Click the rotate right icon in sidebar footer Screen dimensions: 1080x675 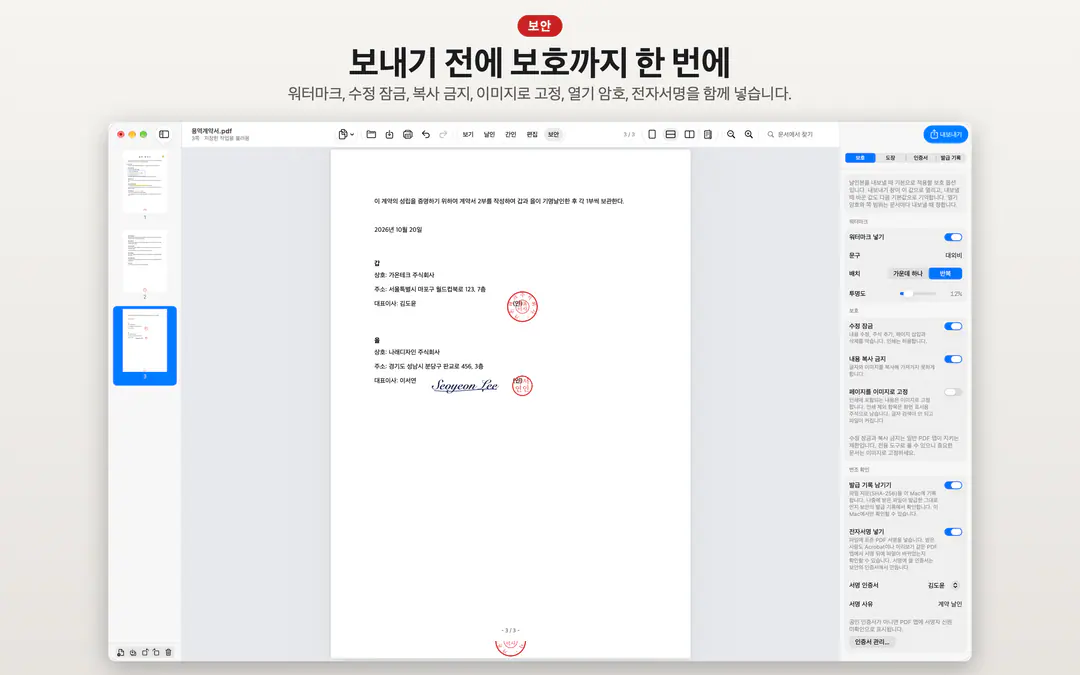click(156, 652)
